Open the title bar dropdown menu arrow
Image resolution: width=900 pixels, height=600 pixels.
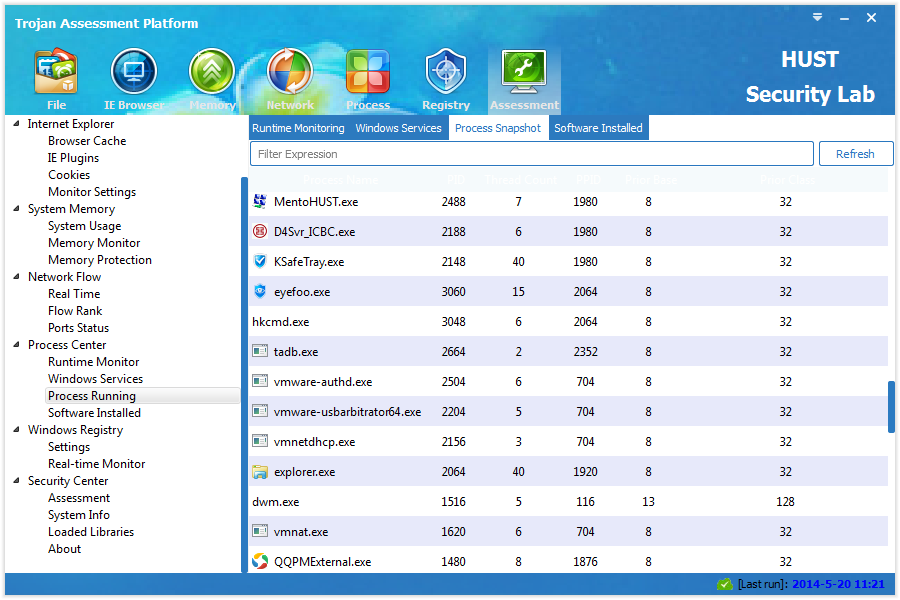817,18
